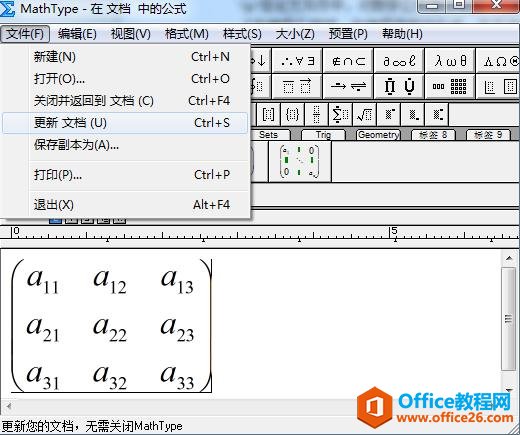
Task: Insert summation template
Action: 340,115
